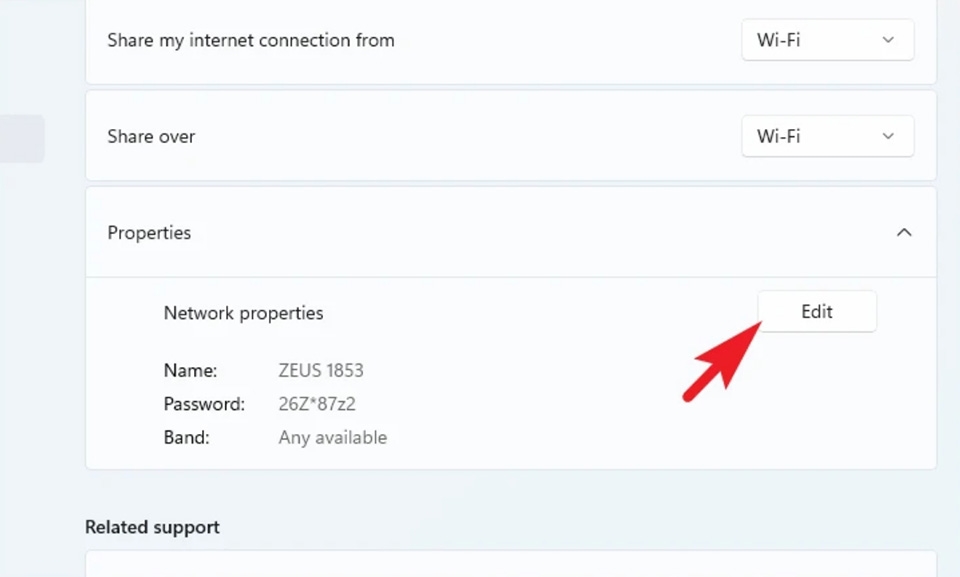Click the chevron on the Share over dropdown
The height and width of the screenshot is (577, 960).
(x=888, y=136)
